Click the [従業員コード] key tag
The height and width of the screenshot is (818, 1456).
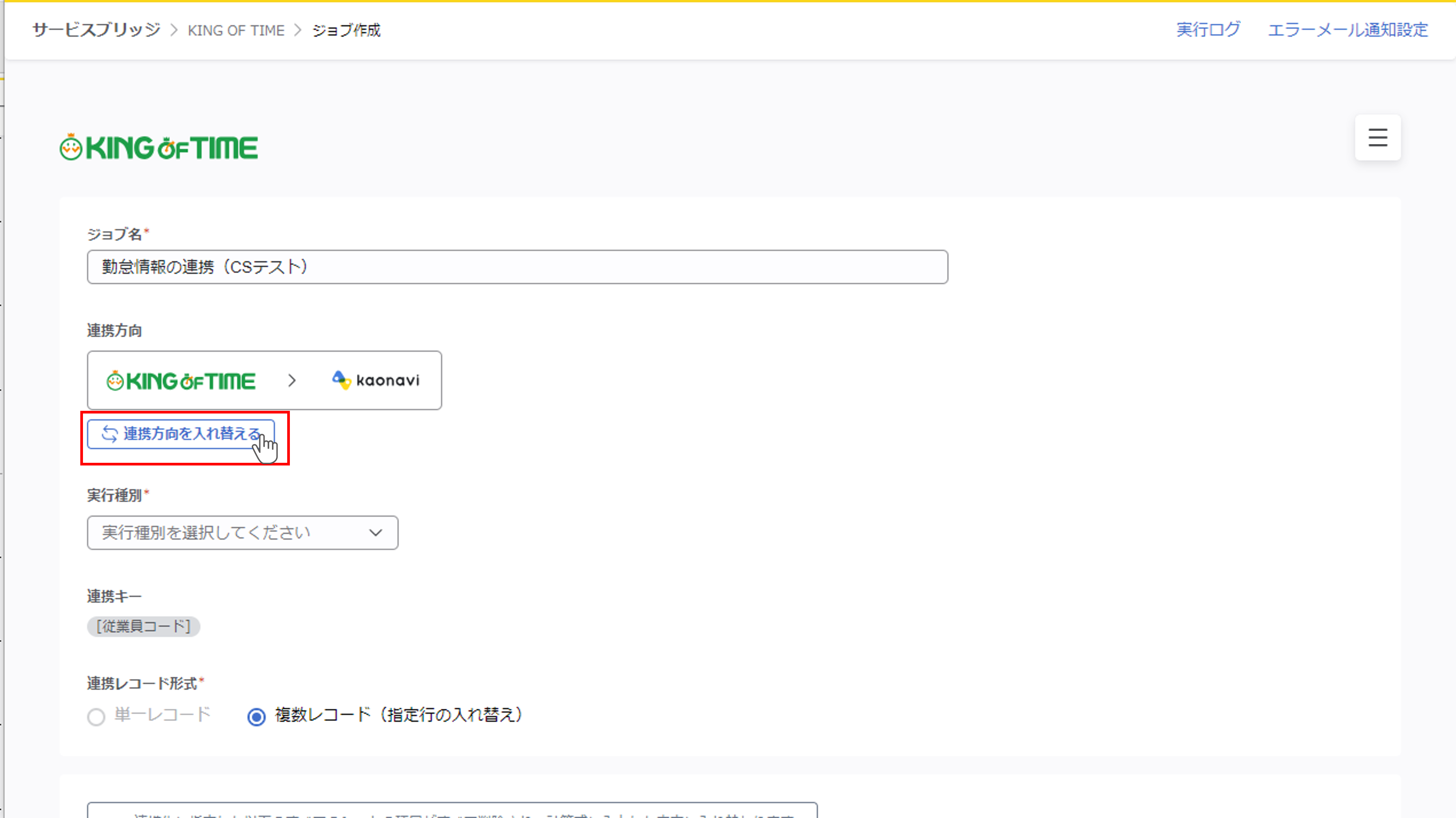144,626
